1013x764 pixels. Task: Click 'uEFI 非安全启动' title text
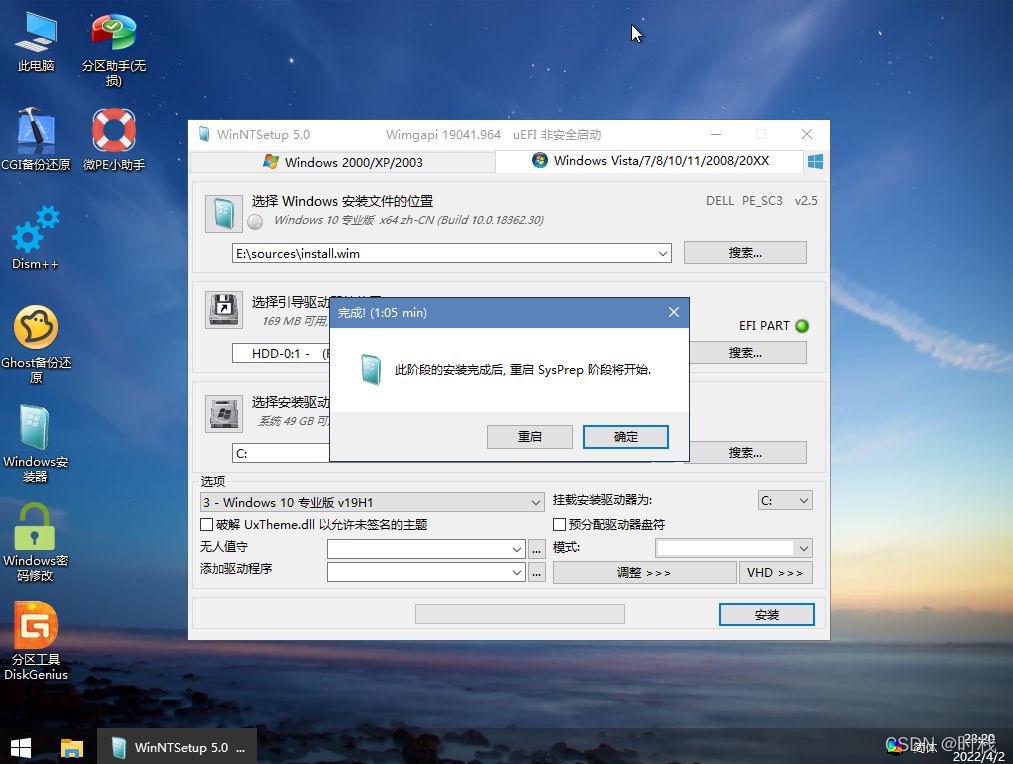coord(557,134)
